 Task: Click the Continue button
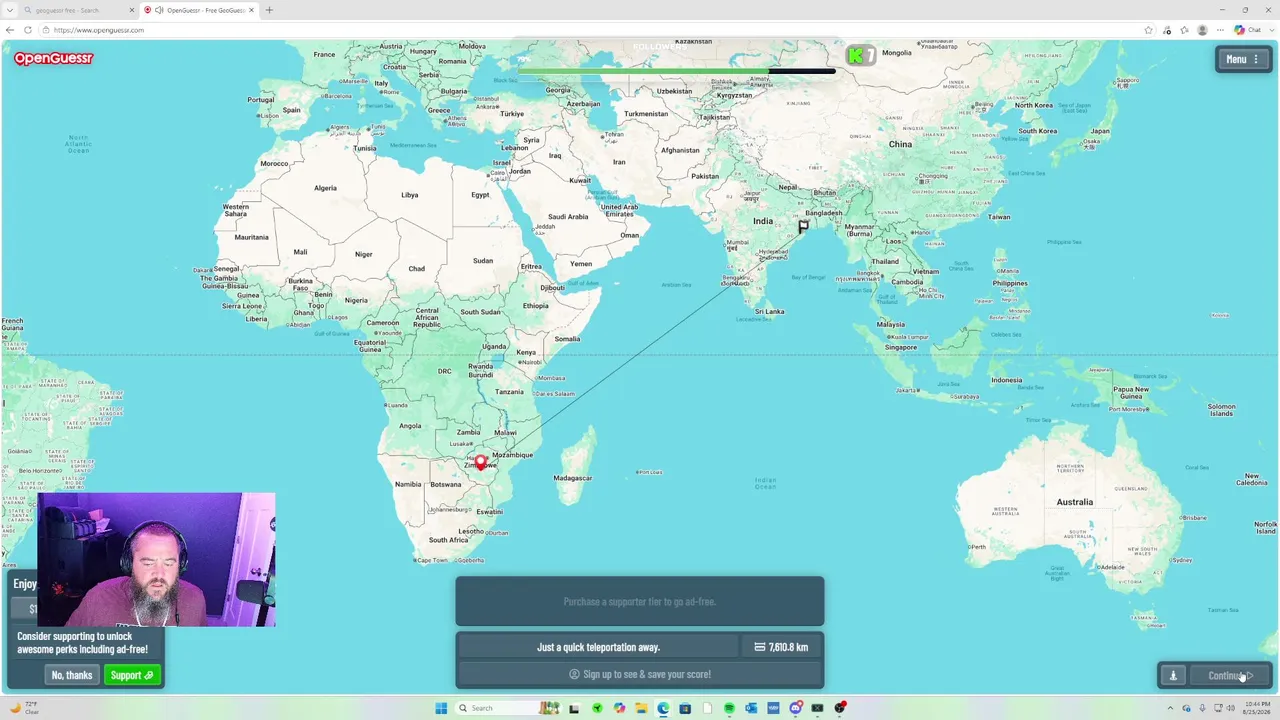coord(1230,676)
